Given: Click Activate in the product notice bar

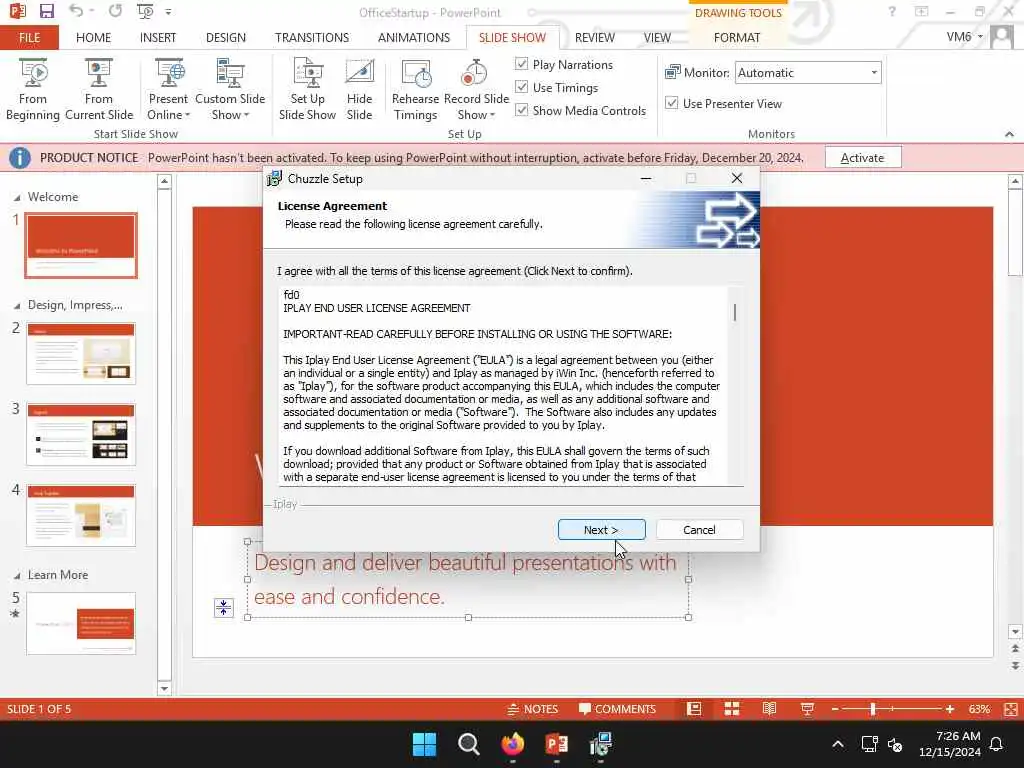Looking at the screenshot, I should coord(863,157).
